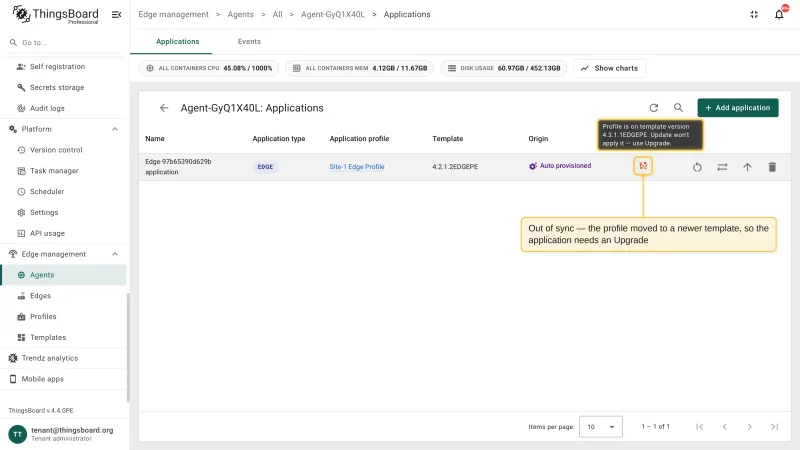Collapse the Platform section chevron
The image size is (800, 450).
(115, 129)
